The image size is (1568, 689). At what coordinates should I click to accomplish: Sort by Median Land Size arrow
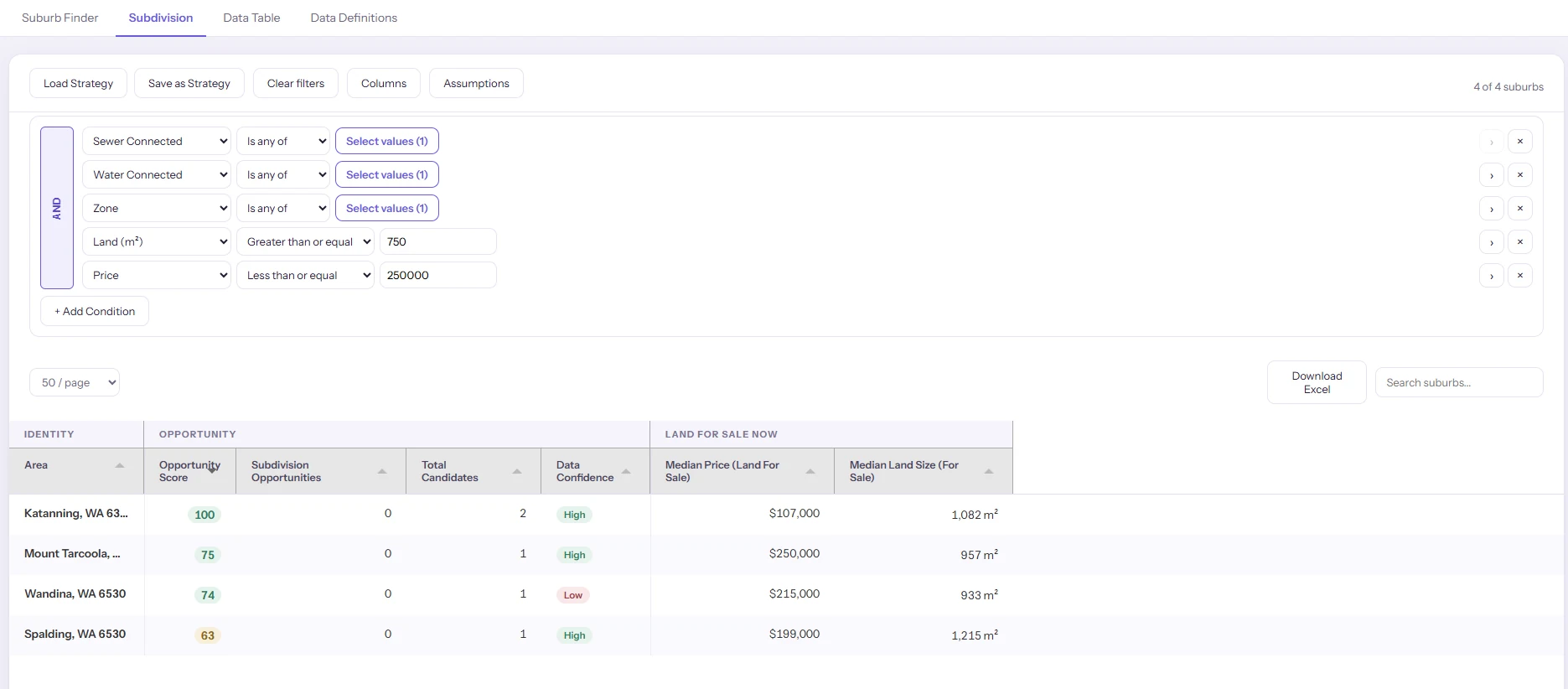click(x=989, y=471)
